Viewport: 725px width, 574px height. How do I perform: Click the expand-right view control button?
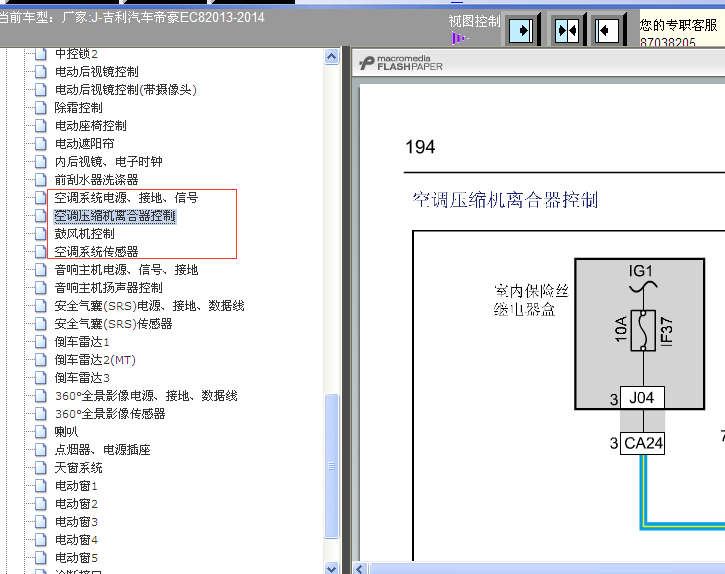click(x=521, y=31)
